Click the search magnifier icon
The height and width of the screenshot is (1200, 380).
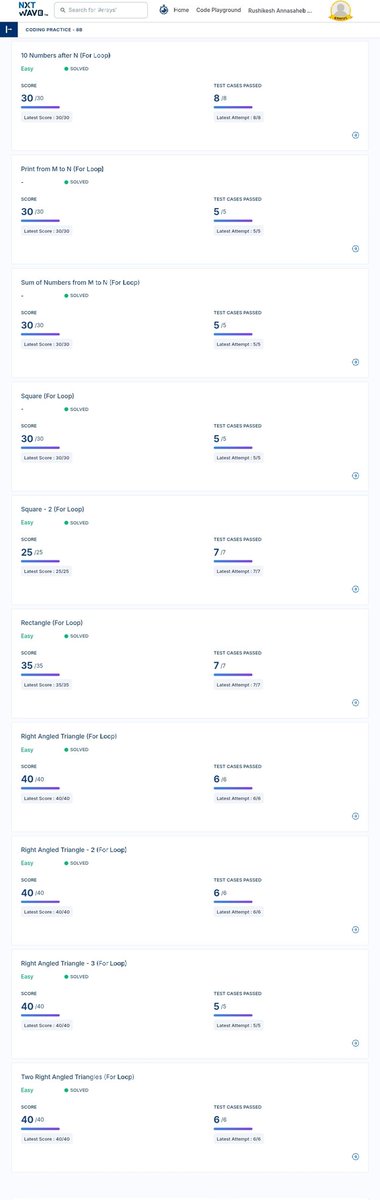point(63,10)
